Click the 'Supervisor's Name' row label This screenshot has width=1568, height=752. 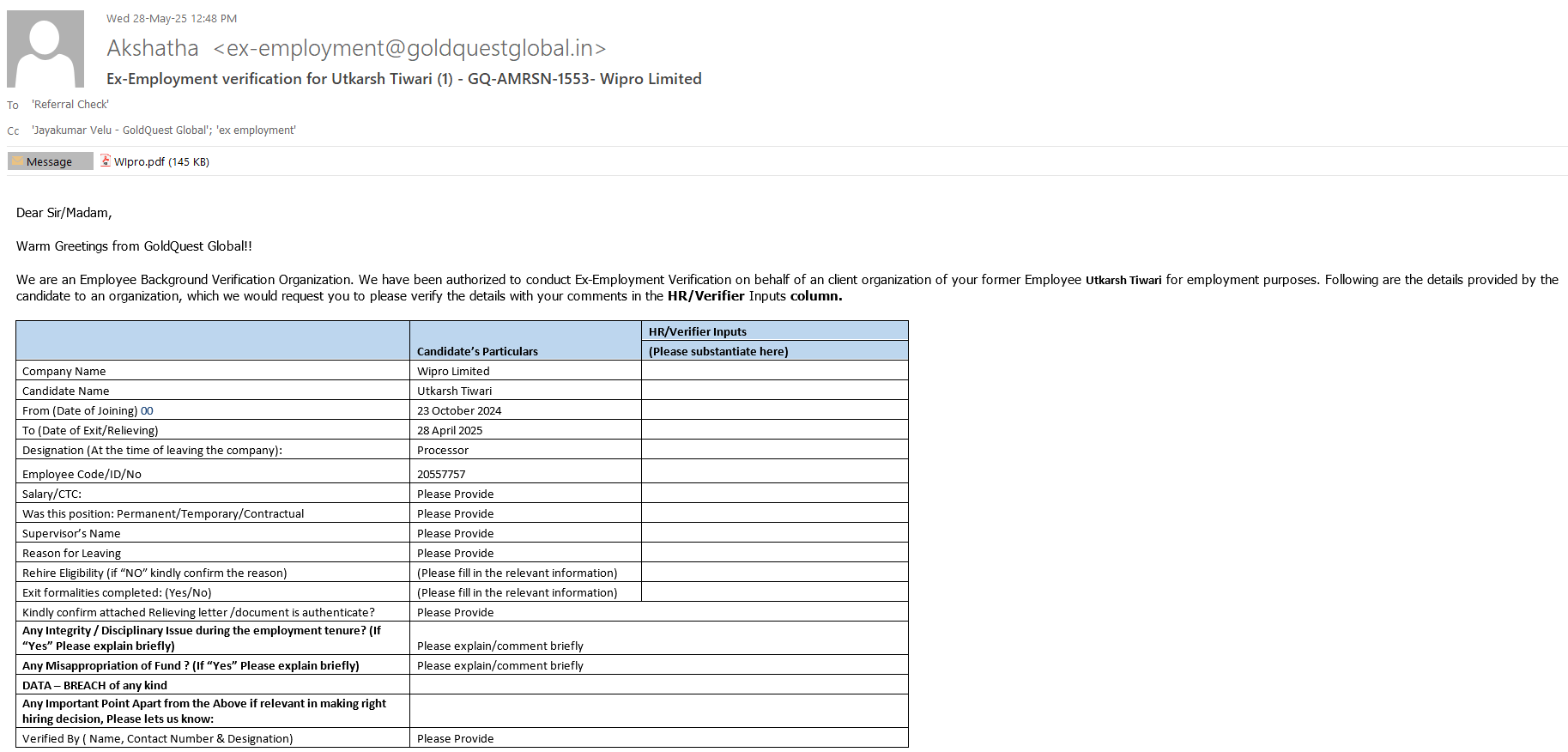click(71, 533)
